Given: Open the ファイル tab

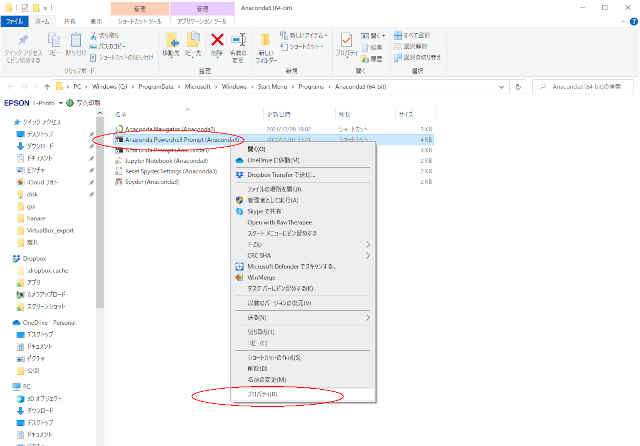Looking at the screenshot, I should 14,18.
